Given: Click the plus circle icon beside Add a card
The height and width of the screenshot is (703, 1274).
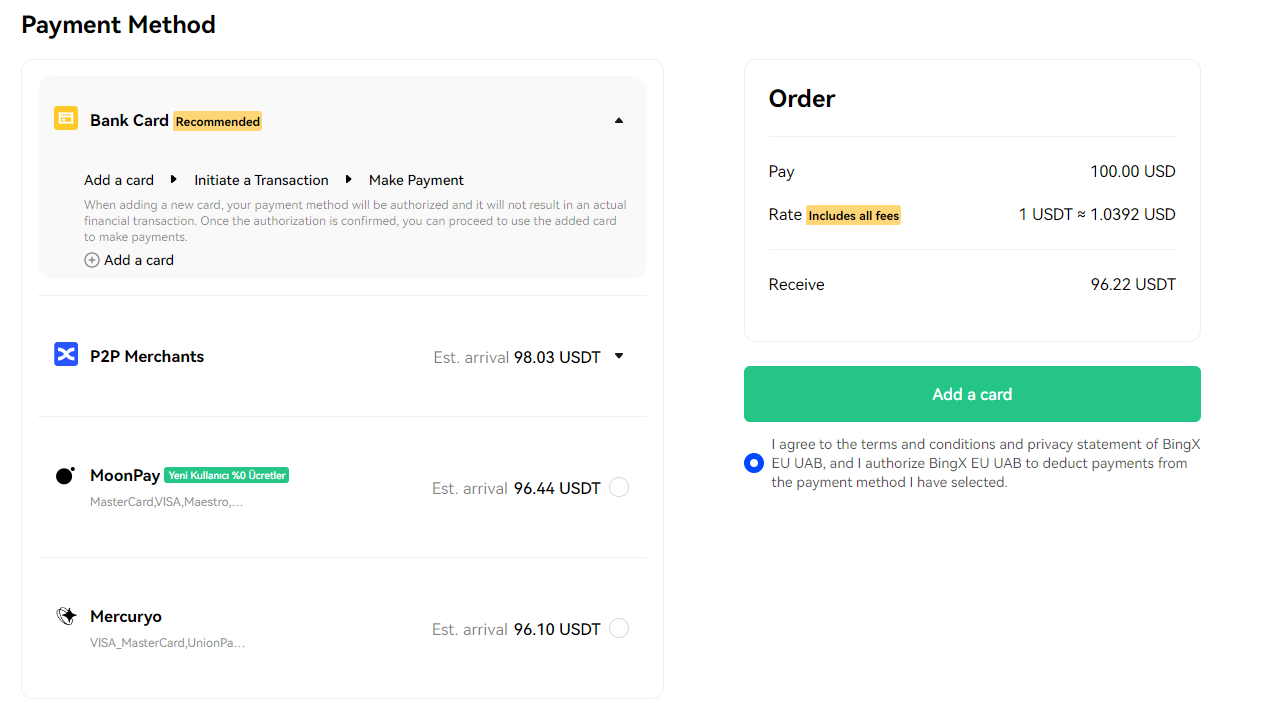Looking at the screenshot, I should click(x=92, y=260).
